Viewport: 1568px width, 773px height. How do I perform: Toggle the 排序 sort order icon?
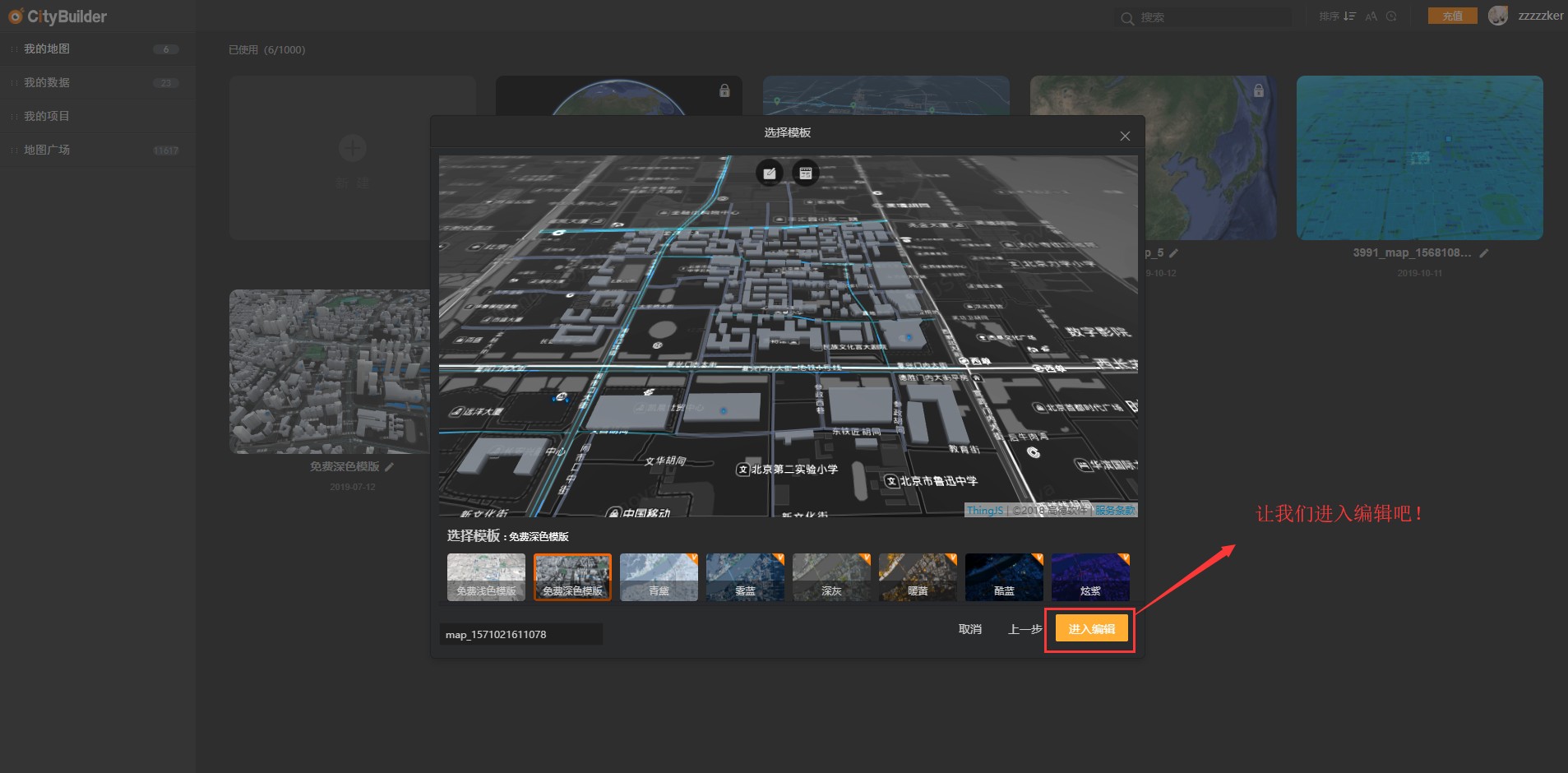pos(1349,16)
